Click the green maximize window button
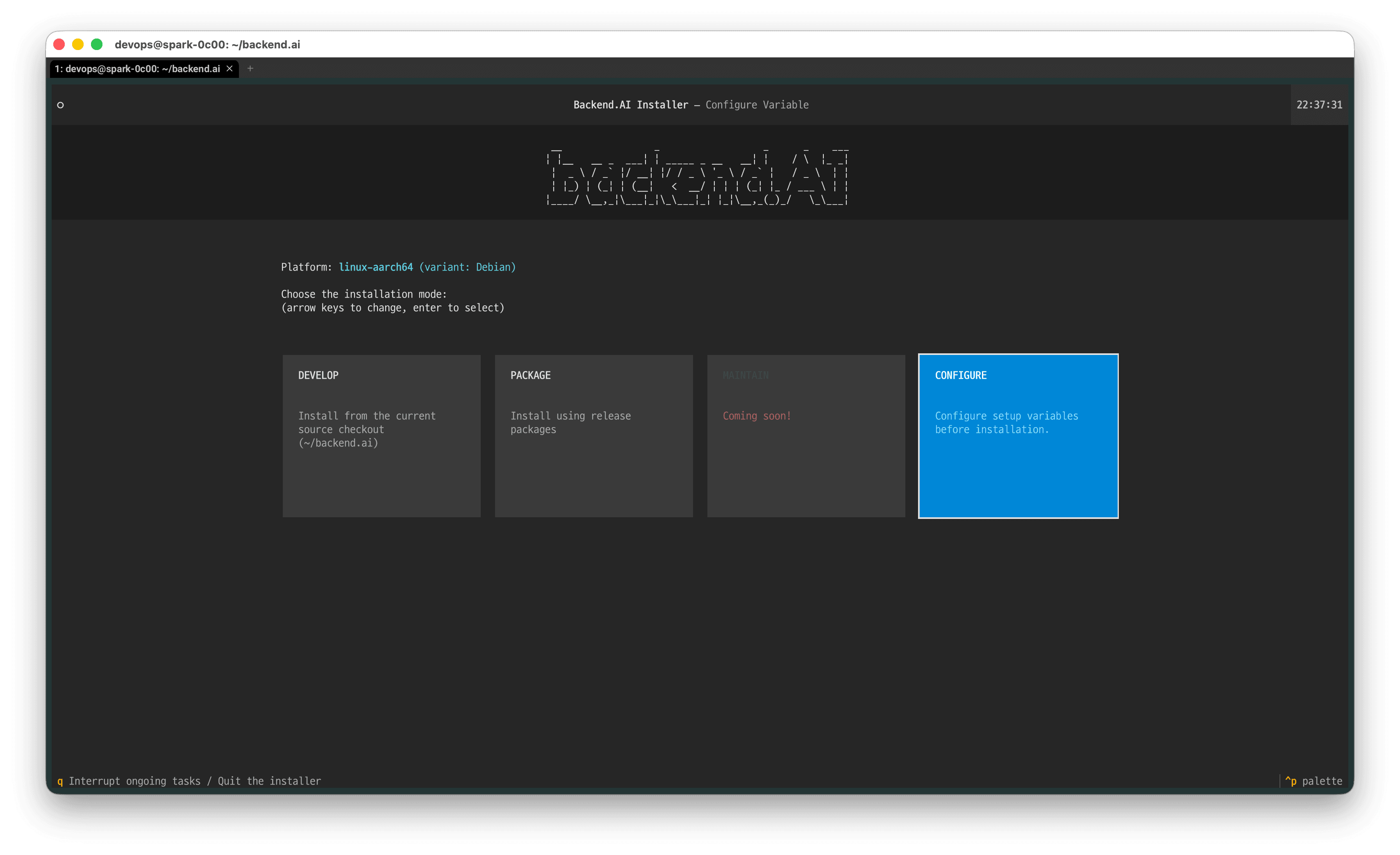Image resolution: width=1400 pixels, height=855 pixels. point(97,44)
